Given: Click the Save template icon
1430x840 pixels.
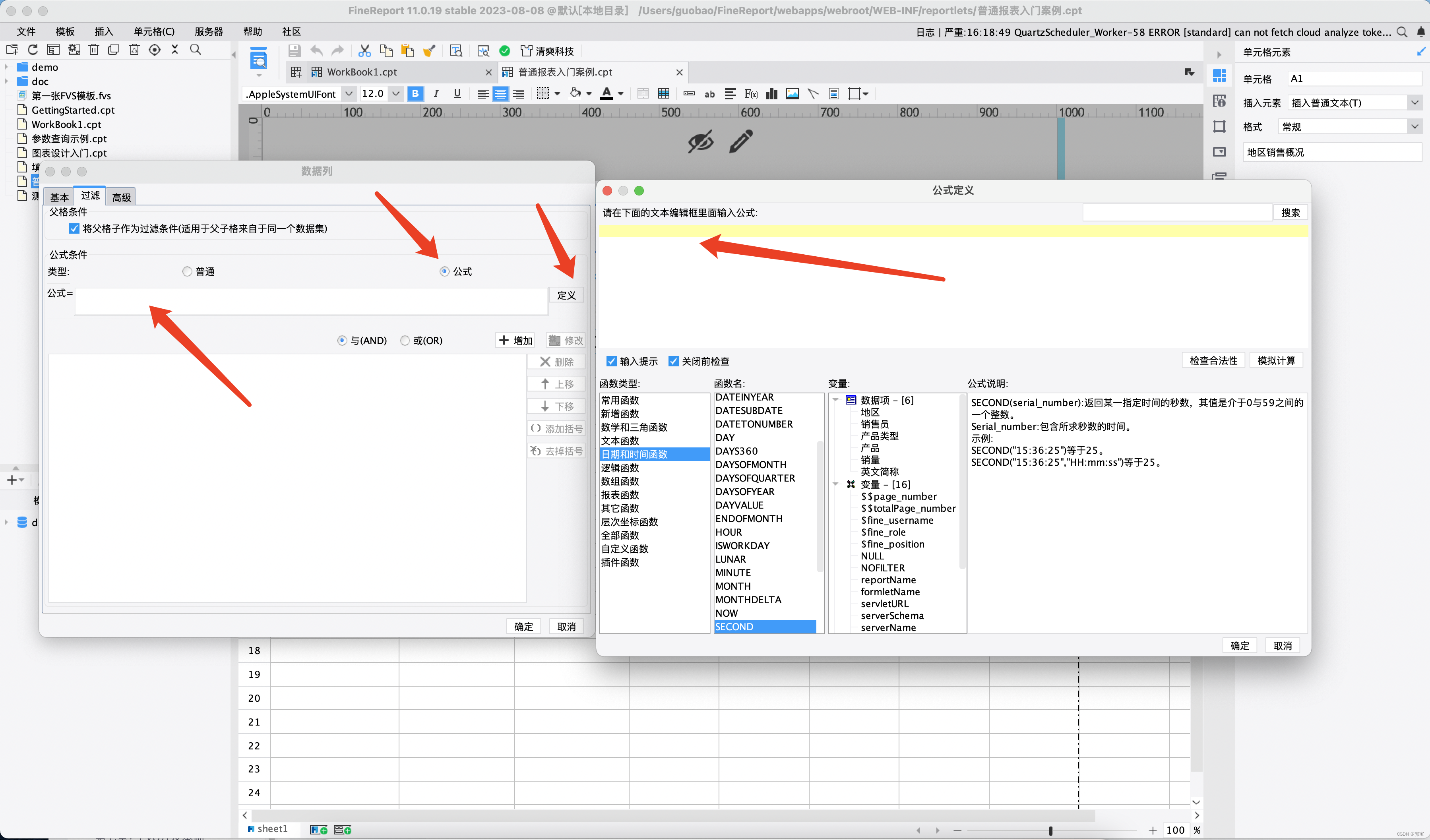Looking at the screenshot, I should point(294,51).
